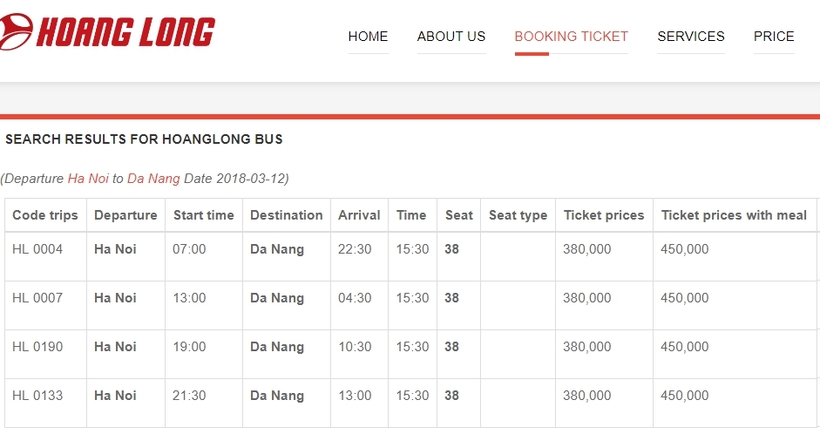Click the 21:30 start time cell
The image size is (820, 434).
click(189, 395)
